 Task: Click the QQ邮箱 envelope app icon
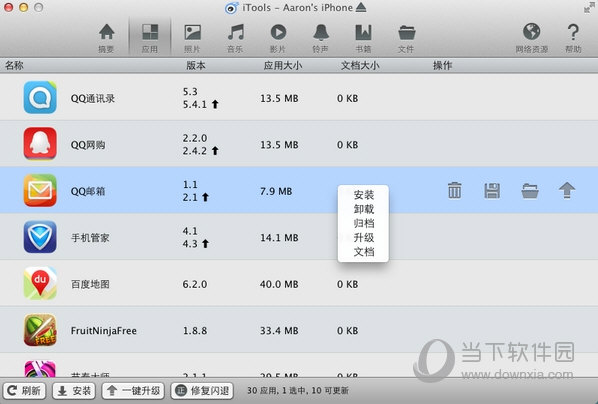click(40, 190)
